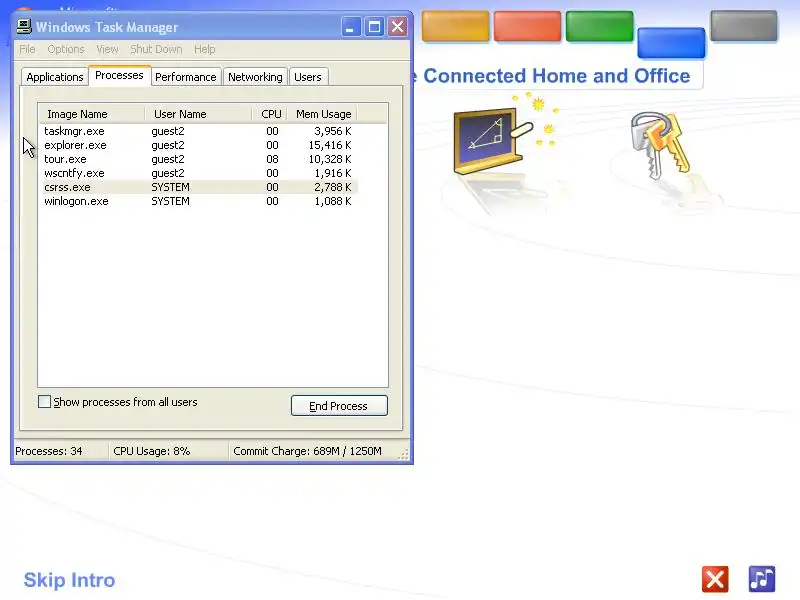Select the tour.exe process

point(199,159)
